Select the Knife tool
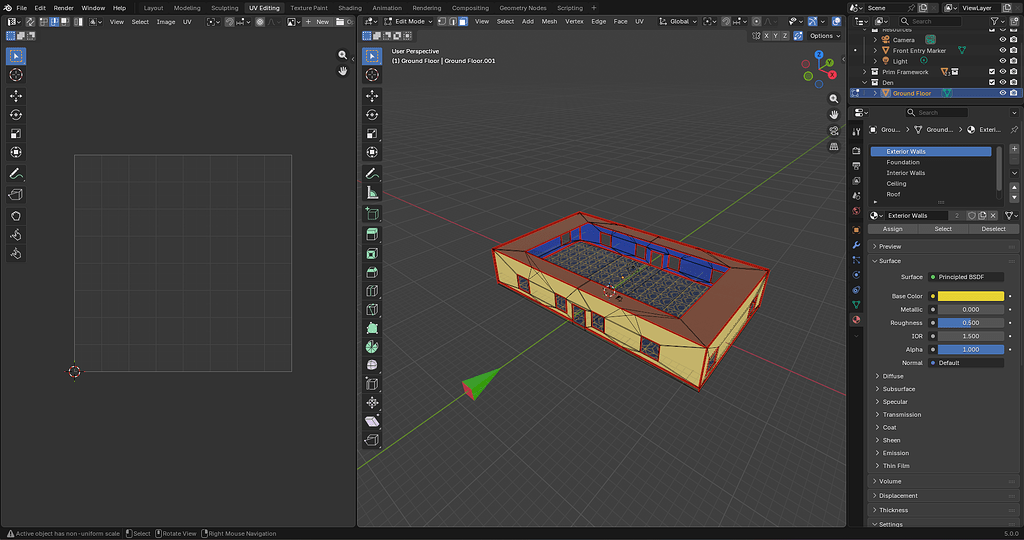The width and height of the screenshot is (1024, 540). [372, 310]
